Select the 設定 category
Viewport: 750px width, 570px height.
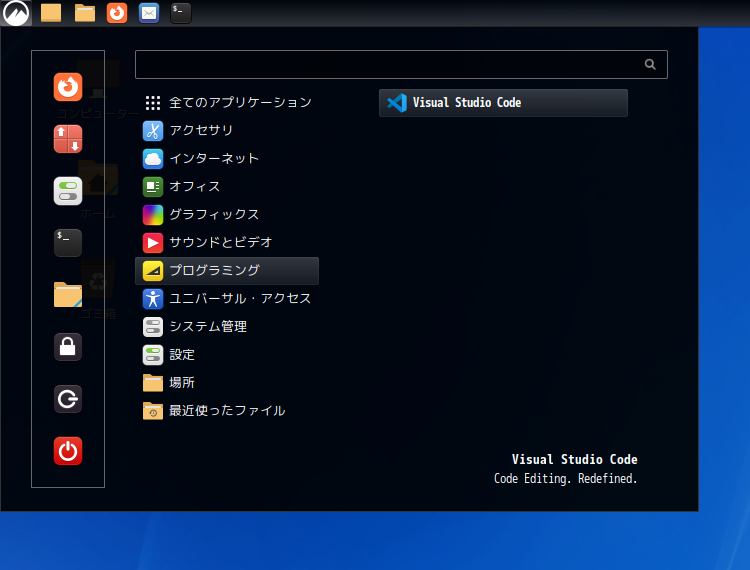[227, 355]
